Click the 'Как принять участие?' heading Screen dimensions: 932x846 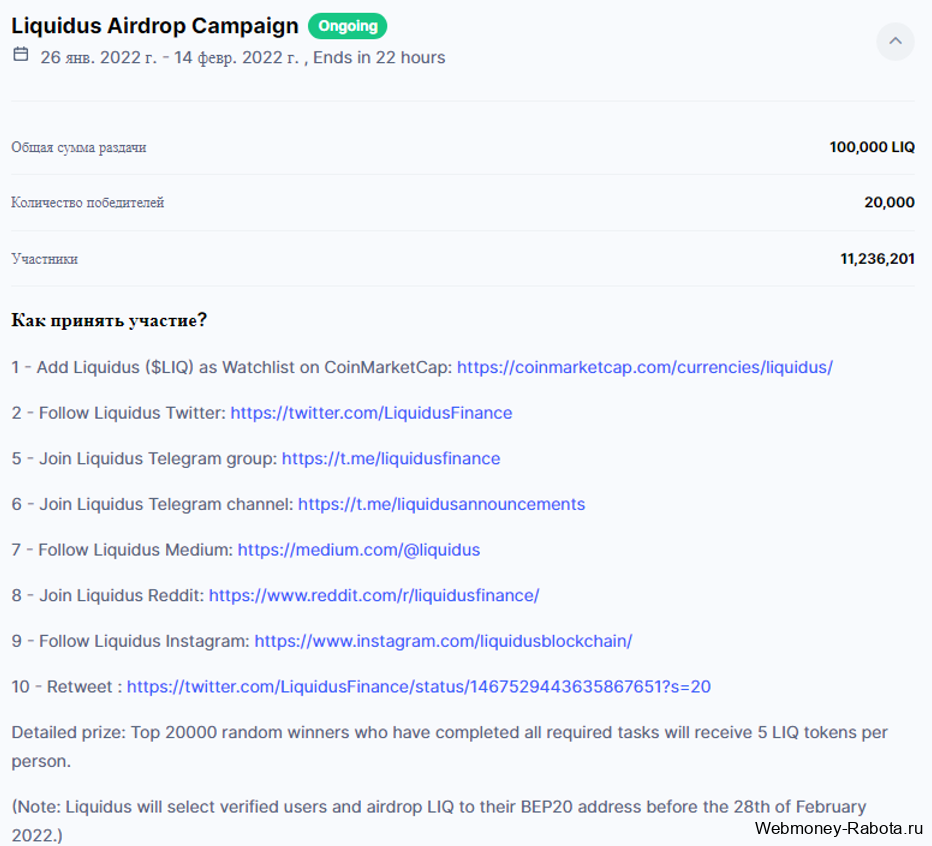[x=109, y=320]
